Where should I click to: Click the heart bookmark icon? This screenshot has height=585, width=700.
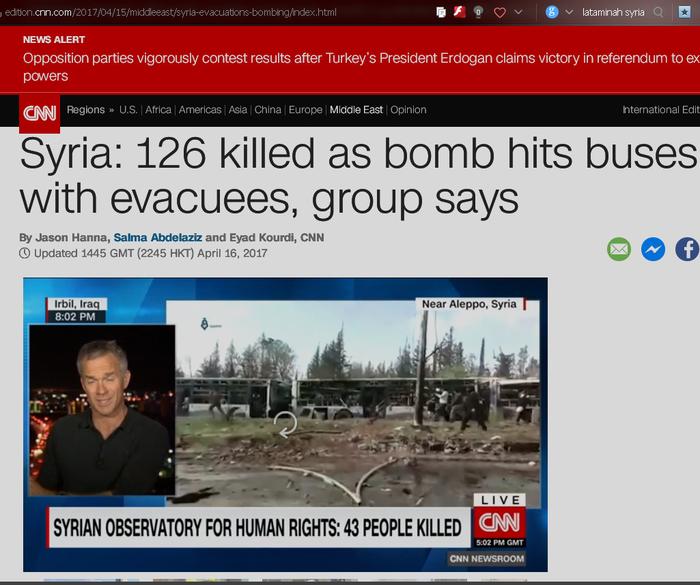499,12
